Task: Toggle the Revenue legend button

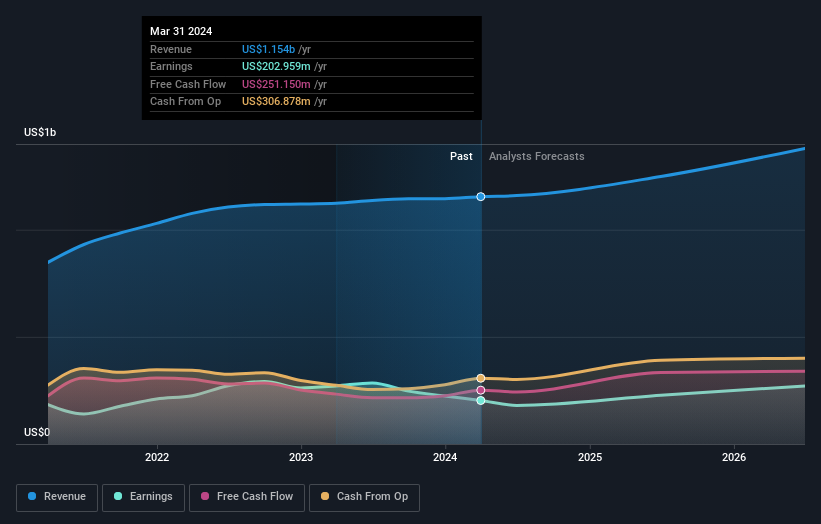Action: click(x=57, y=497)
